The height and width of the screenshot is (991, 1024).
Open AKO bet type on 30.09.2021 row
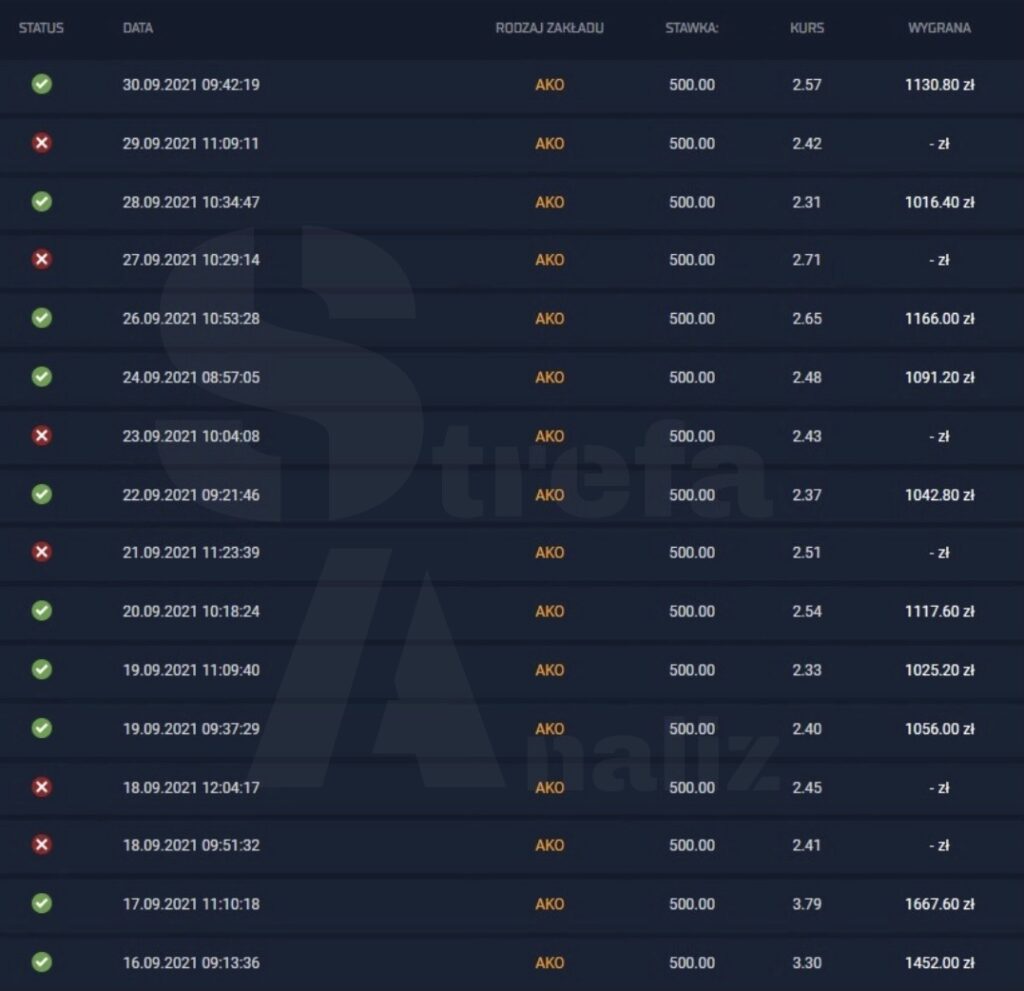coord(550,85)
